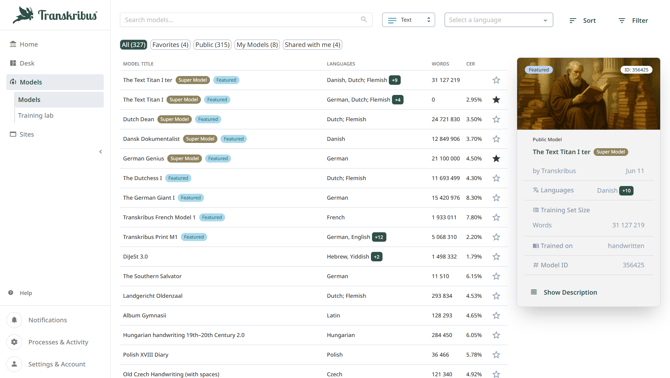Switch to the My Models (8) tab
Screen dimensions: 670x378
pyautogui.click(x=257, y=45)
